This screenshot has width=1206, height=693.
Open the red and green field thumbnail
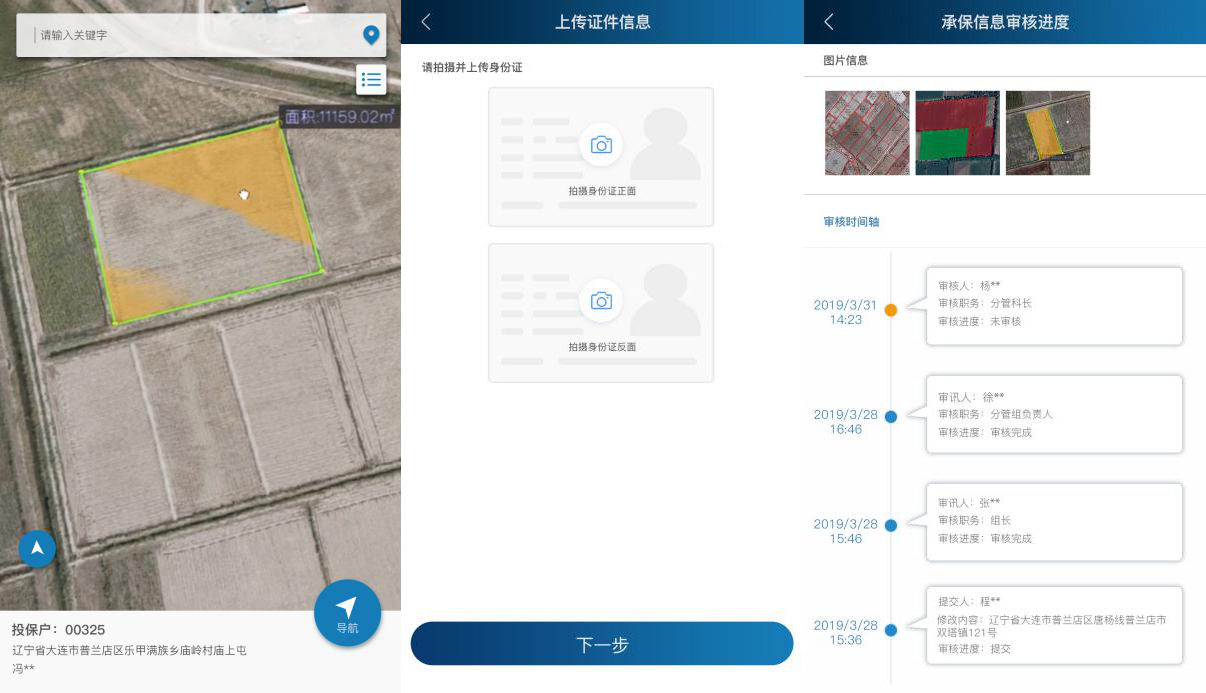pyautogui.click(x=957, y=133)
